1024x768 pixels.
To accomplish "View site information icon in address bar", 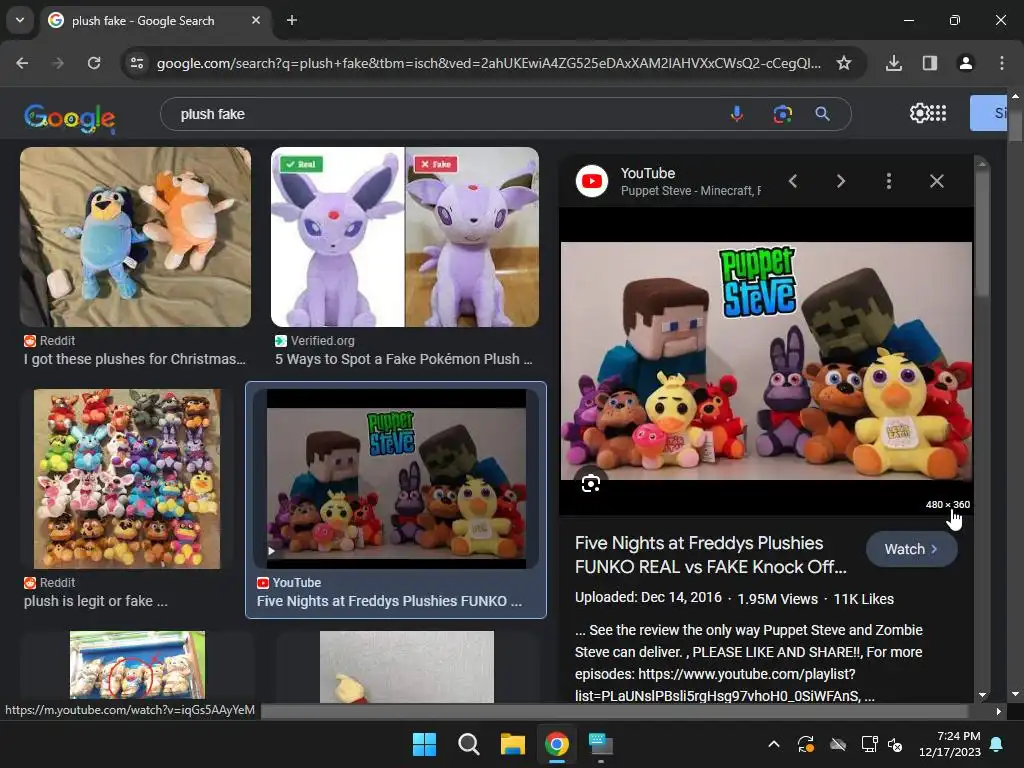I will coord(137,63).
